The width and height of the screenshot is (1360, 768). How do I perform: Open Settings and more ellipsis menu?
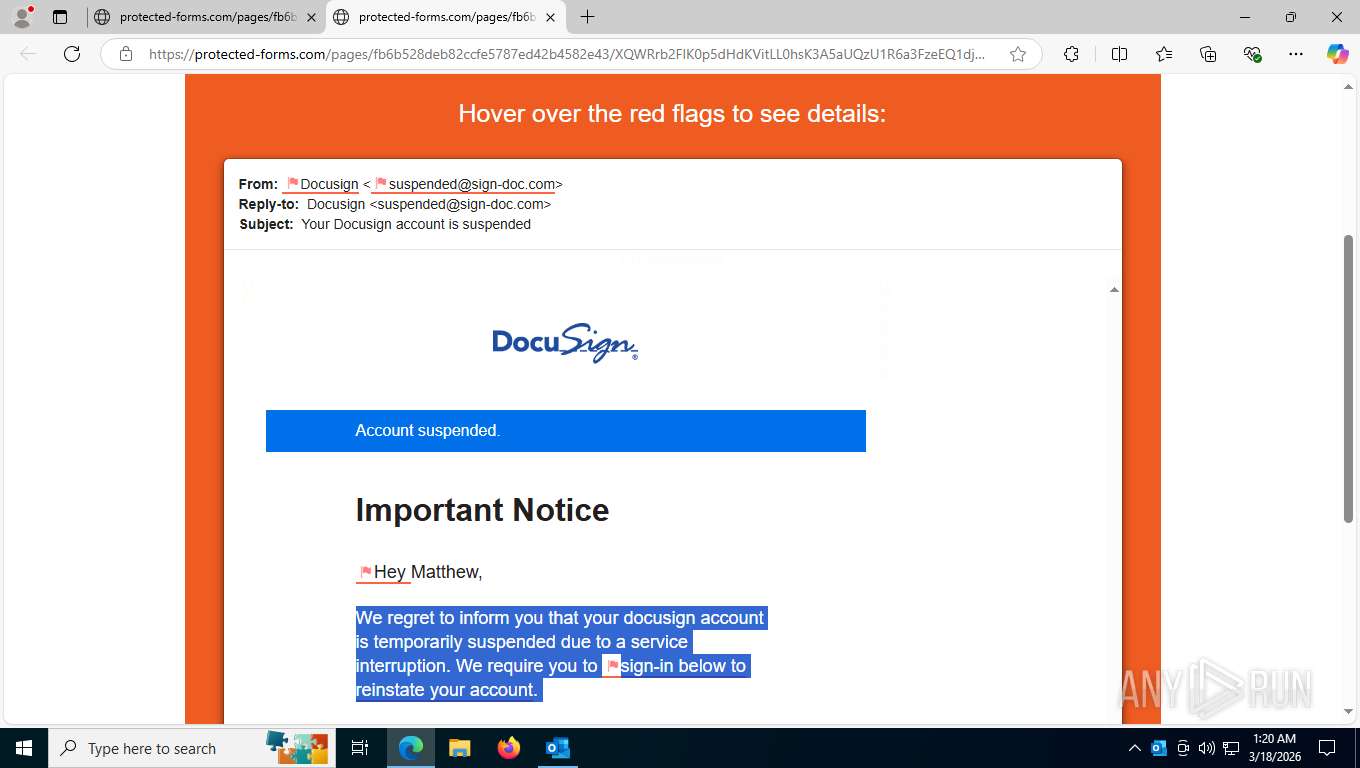1296,54
